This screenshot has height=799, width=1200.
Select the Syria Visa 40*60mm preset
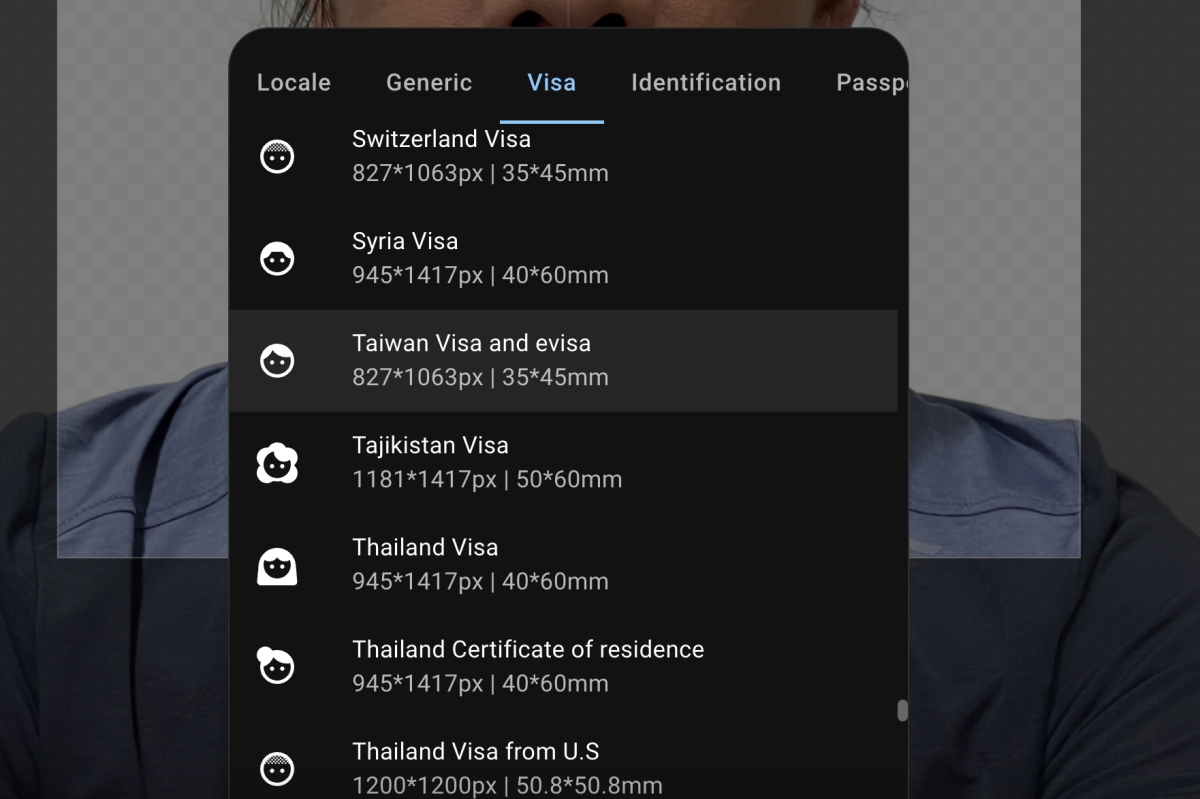click(x=480, y=258)
